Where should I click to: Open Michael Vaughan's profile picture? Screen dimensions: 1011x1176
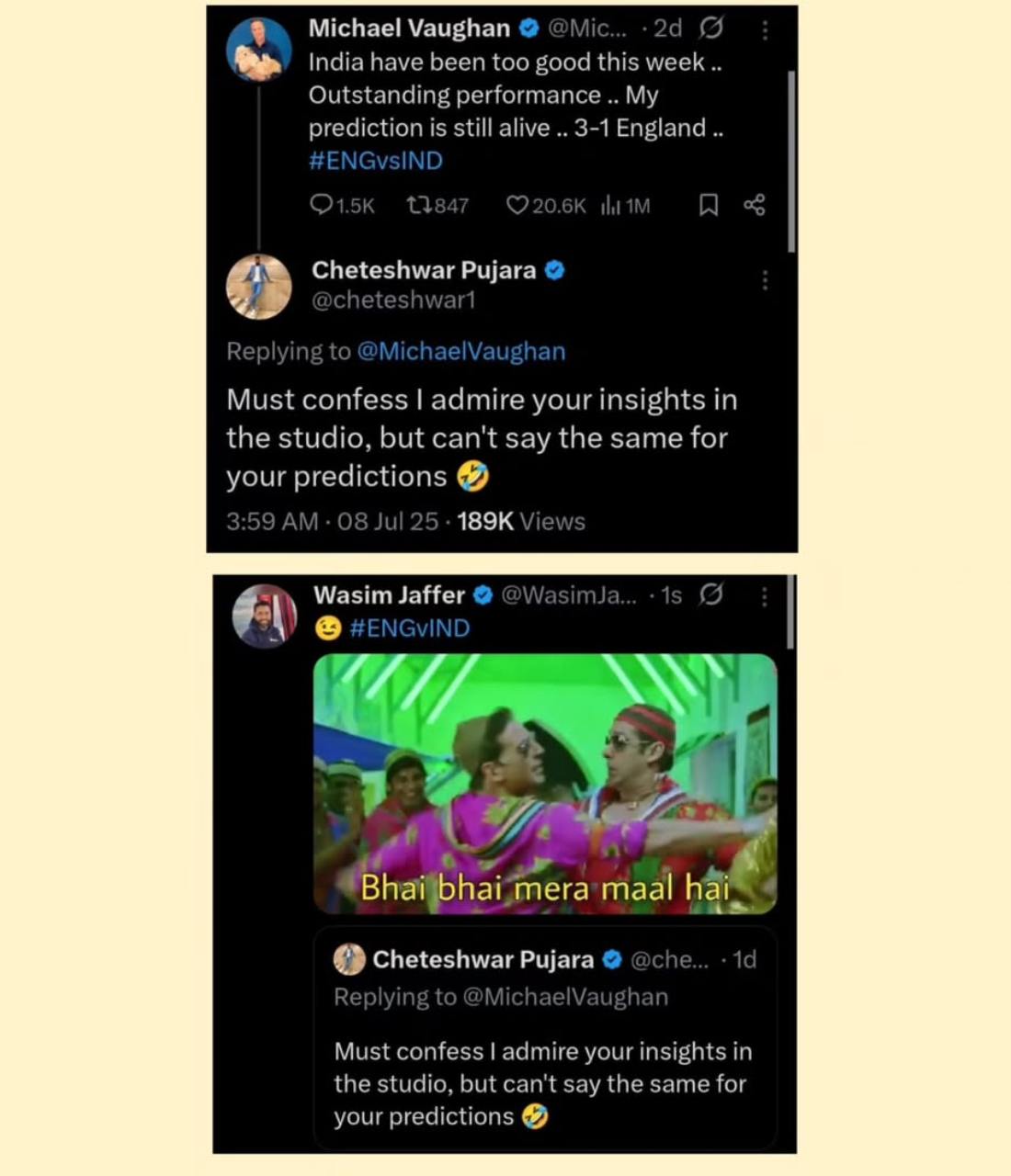[x=258, y=49]
